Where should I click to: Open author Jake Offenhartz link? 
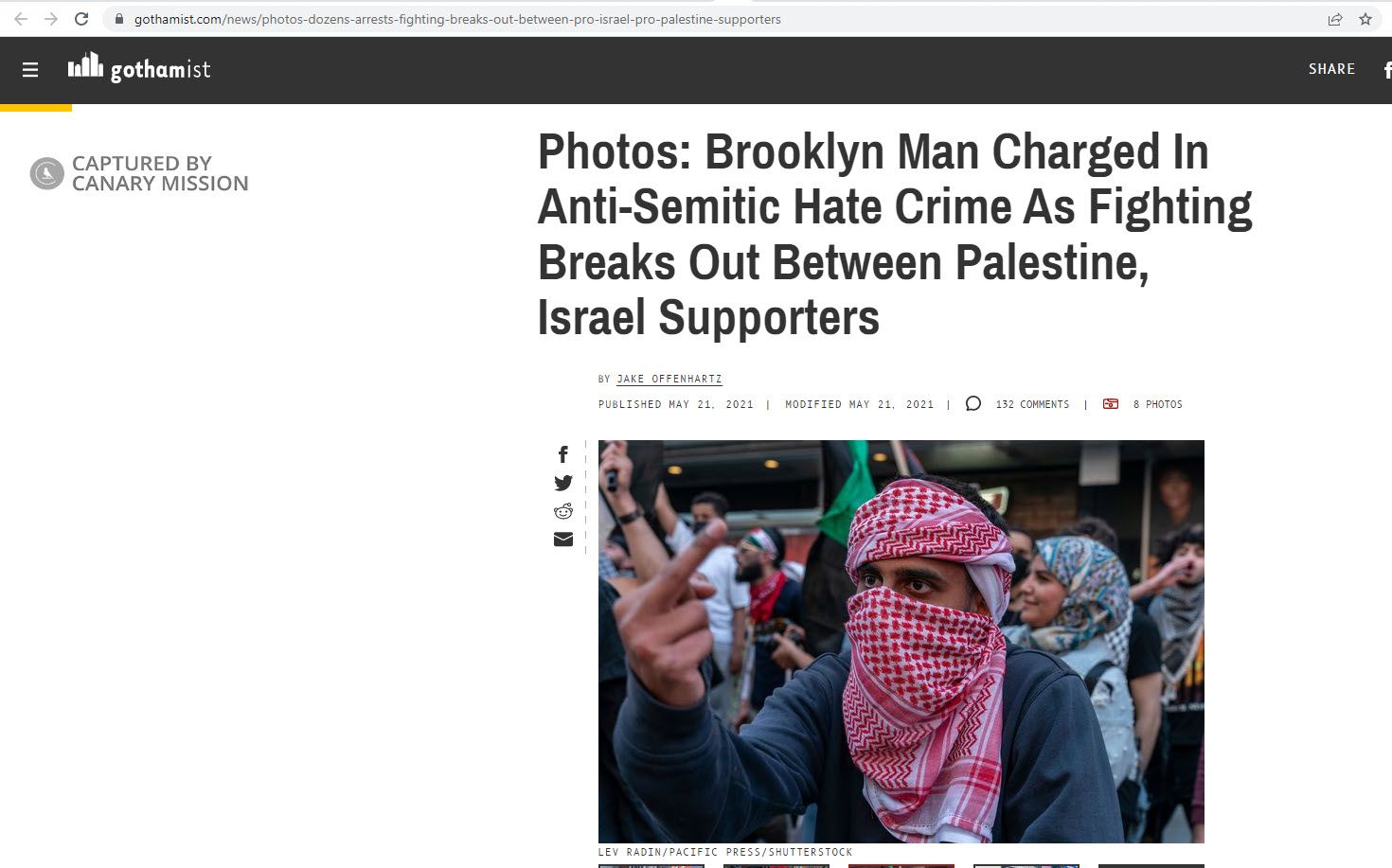point(669,379)
